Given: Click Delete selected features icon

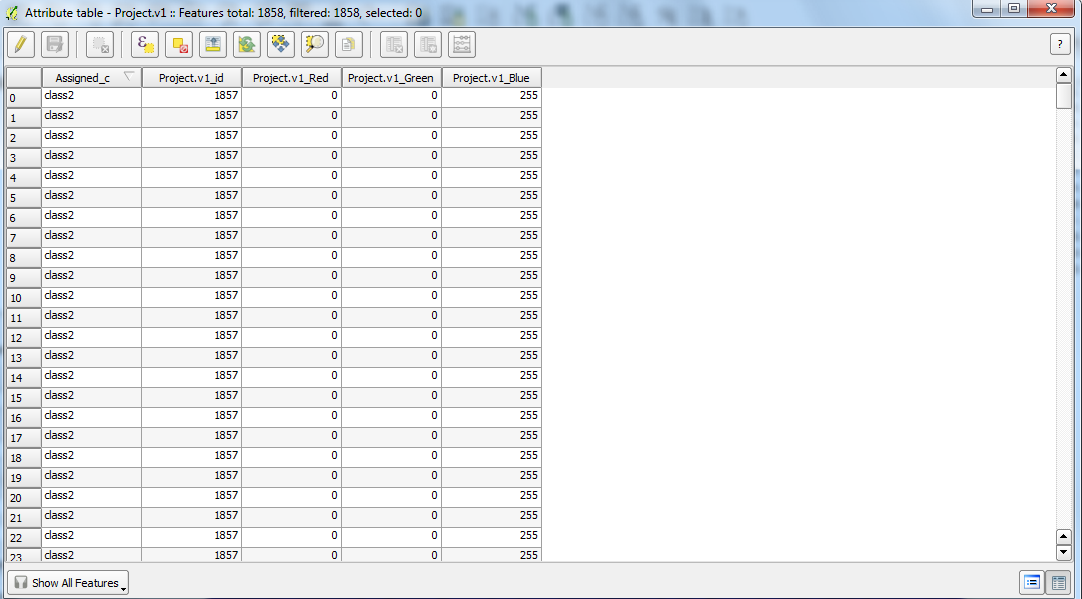Looking at the screenshot, I should coord(99,45).
